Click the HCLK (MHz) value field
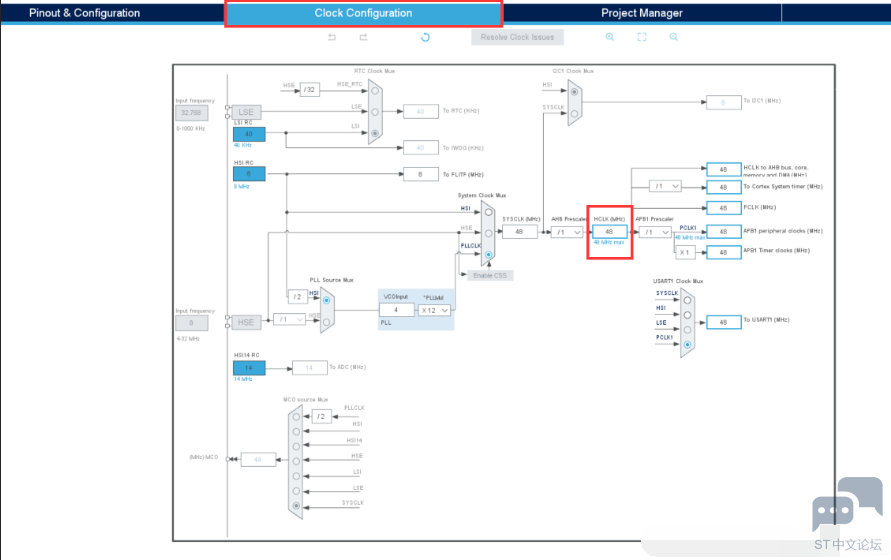The height and width of the screenshot is (560, 891). pyautogui.click(x=610, y=232)
